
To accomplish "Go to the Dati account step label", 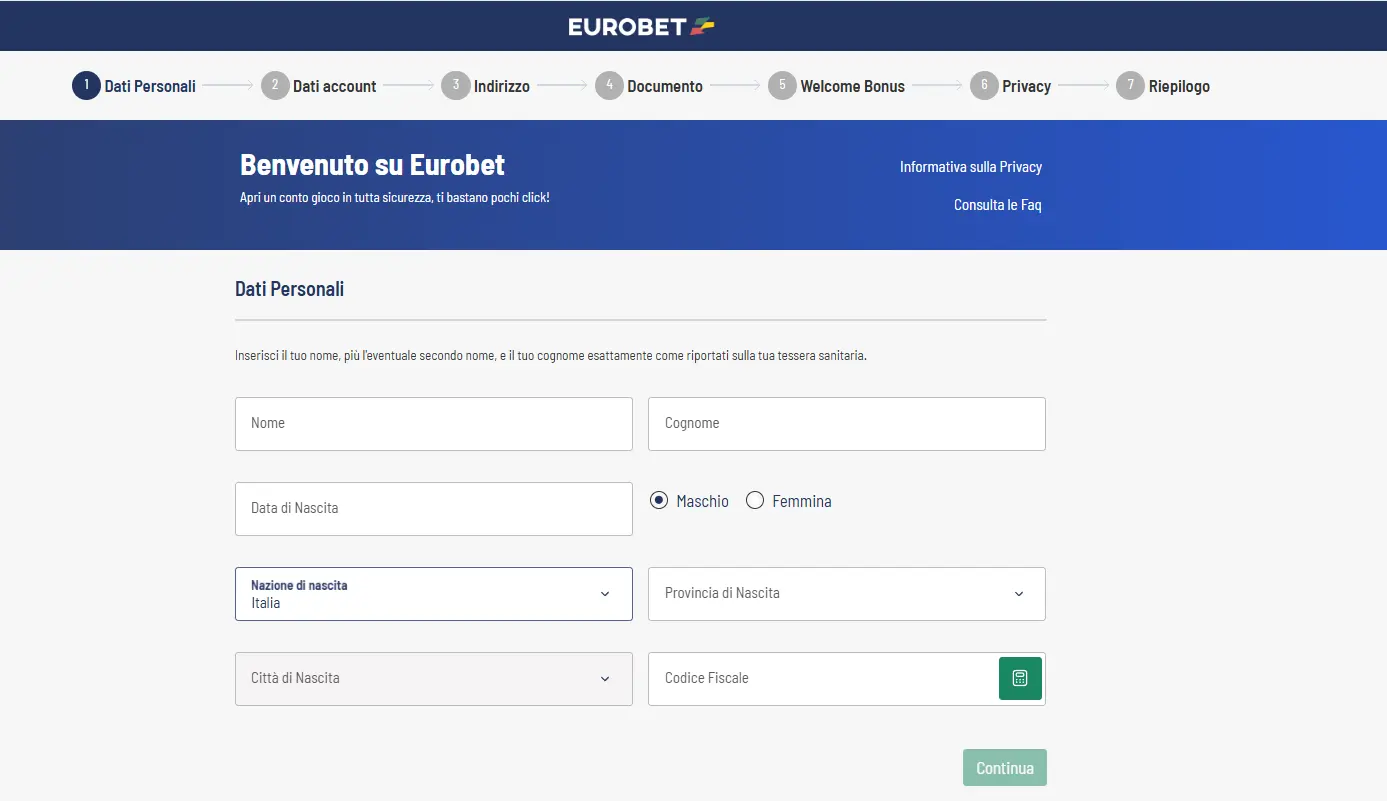I will pyautogui.click(x=334, y=85).
